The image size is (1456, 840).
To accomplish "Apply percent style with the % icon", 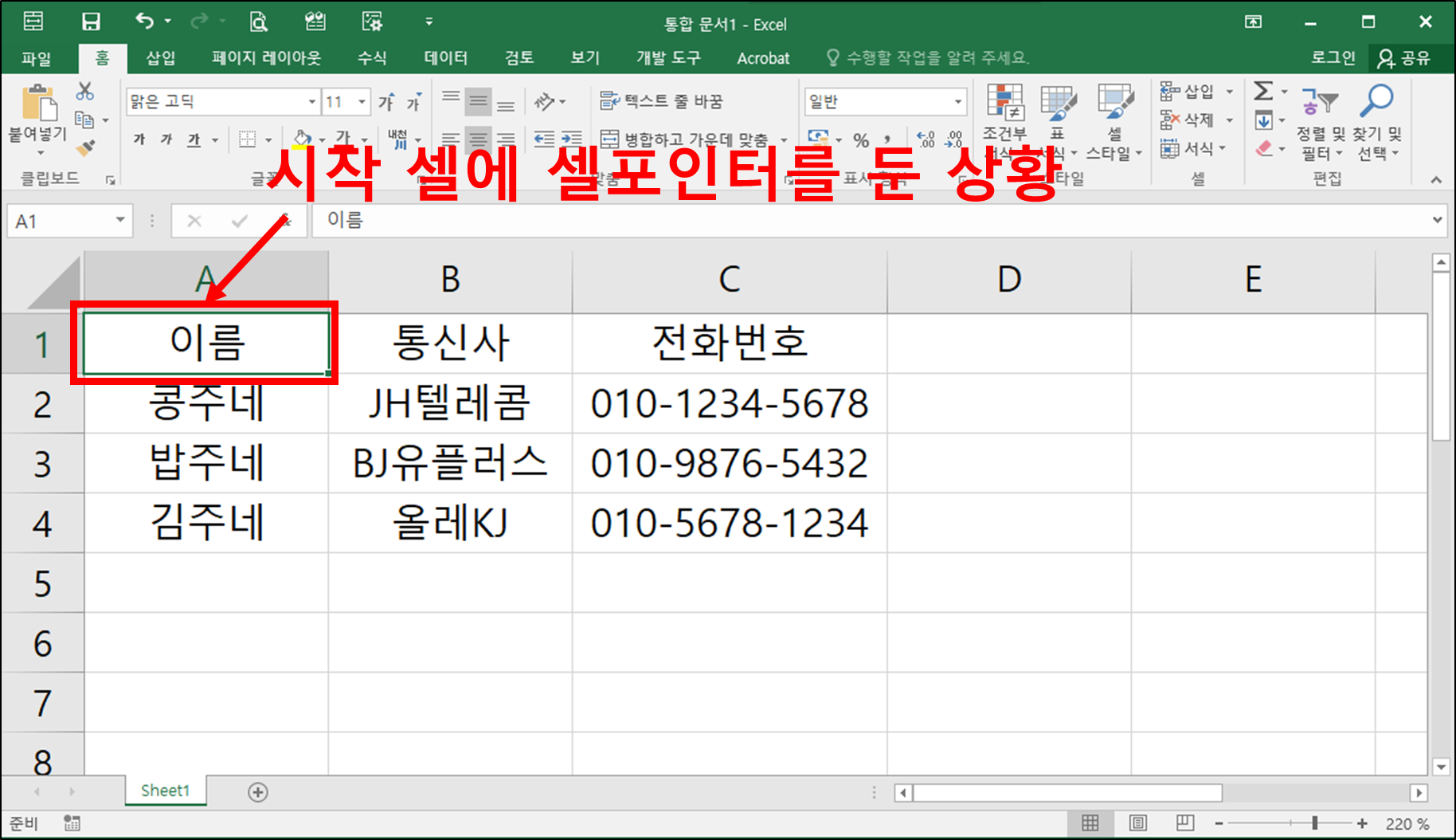I will (861, 140).
